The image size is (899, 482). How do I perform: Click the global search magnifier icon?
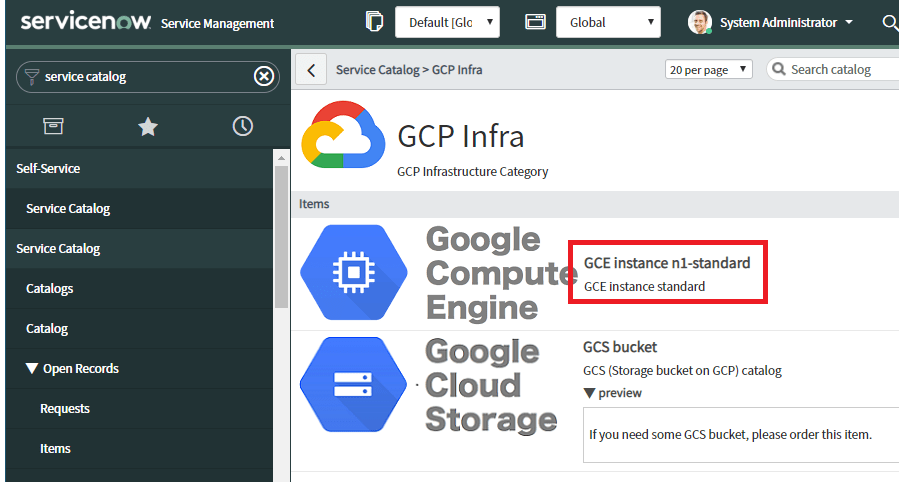pos(889,22)
